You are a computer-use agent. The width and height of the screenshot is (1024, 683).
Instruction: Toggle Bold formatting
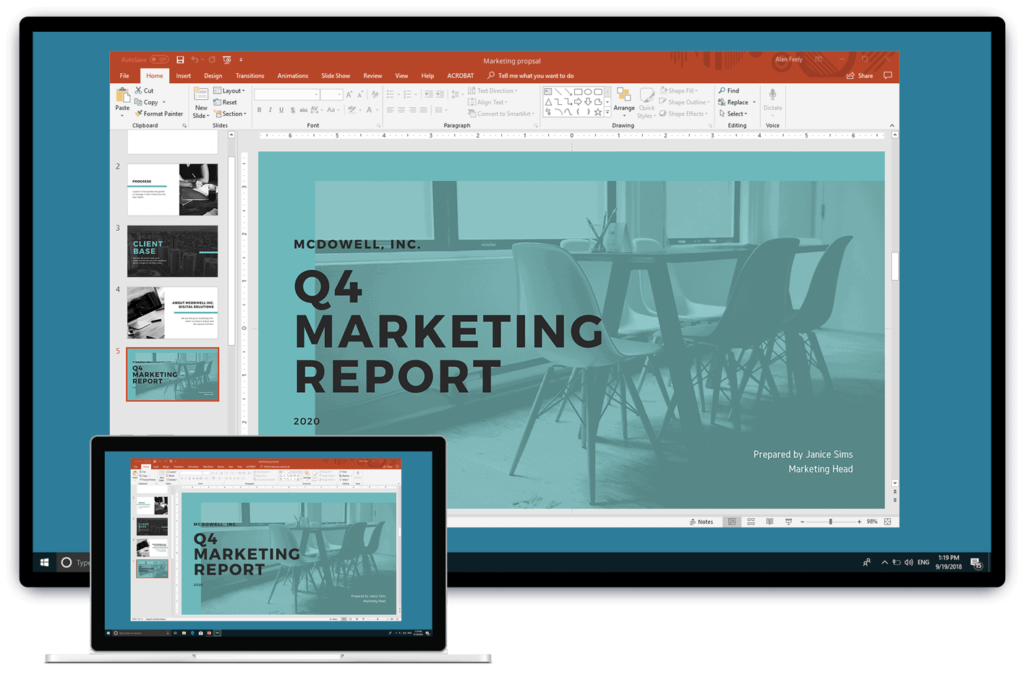click(259, 110)
